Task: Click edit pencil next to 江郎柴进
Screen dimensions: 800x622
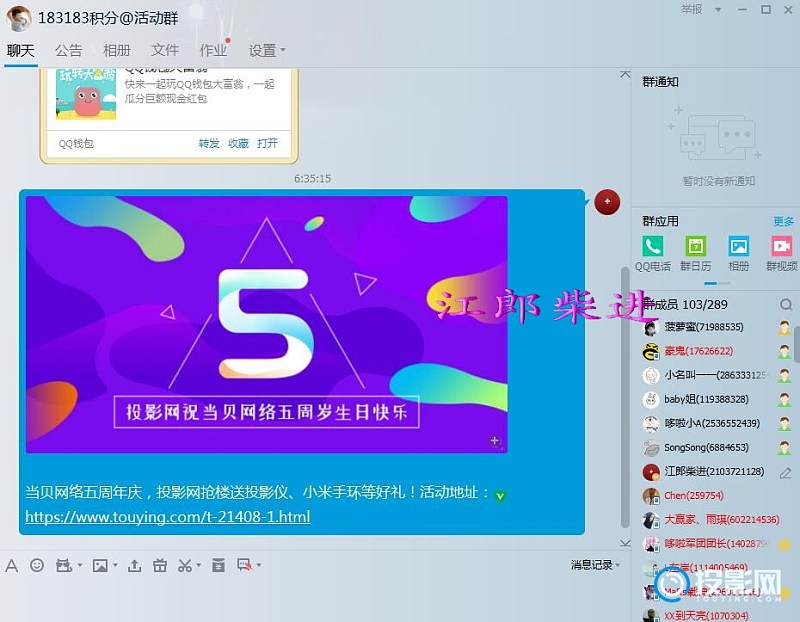Action: (x=785, y=472)
